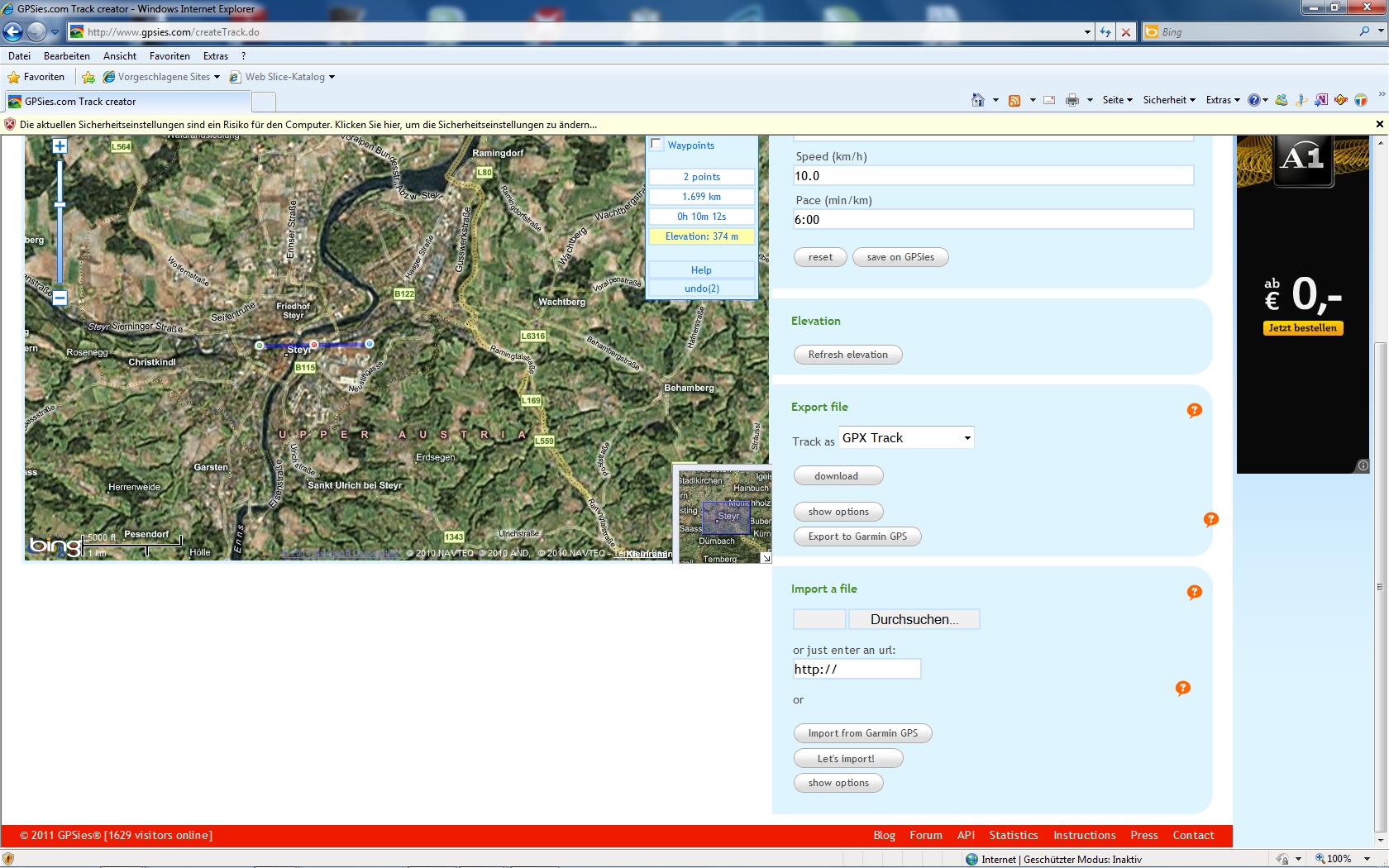Click the ad info icon on A1 banner
Image resolution: width=1389 pixels, height=868 pixels.
pyautogui.click(x=1363, y=465)
